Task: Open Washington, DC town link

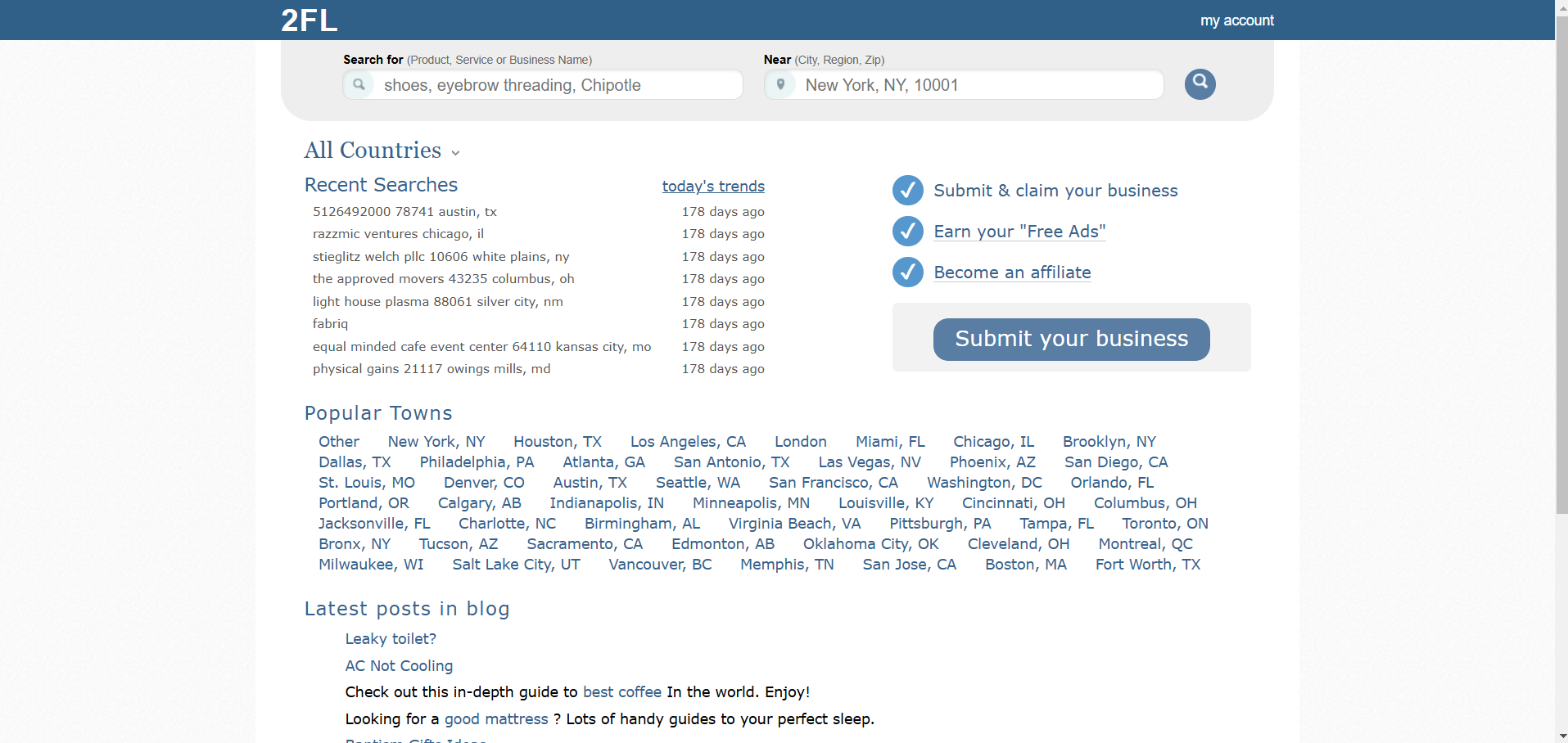Action: (984, 483)
